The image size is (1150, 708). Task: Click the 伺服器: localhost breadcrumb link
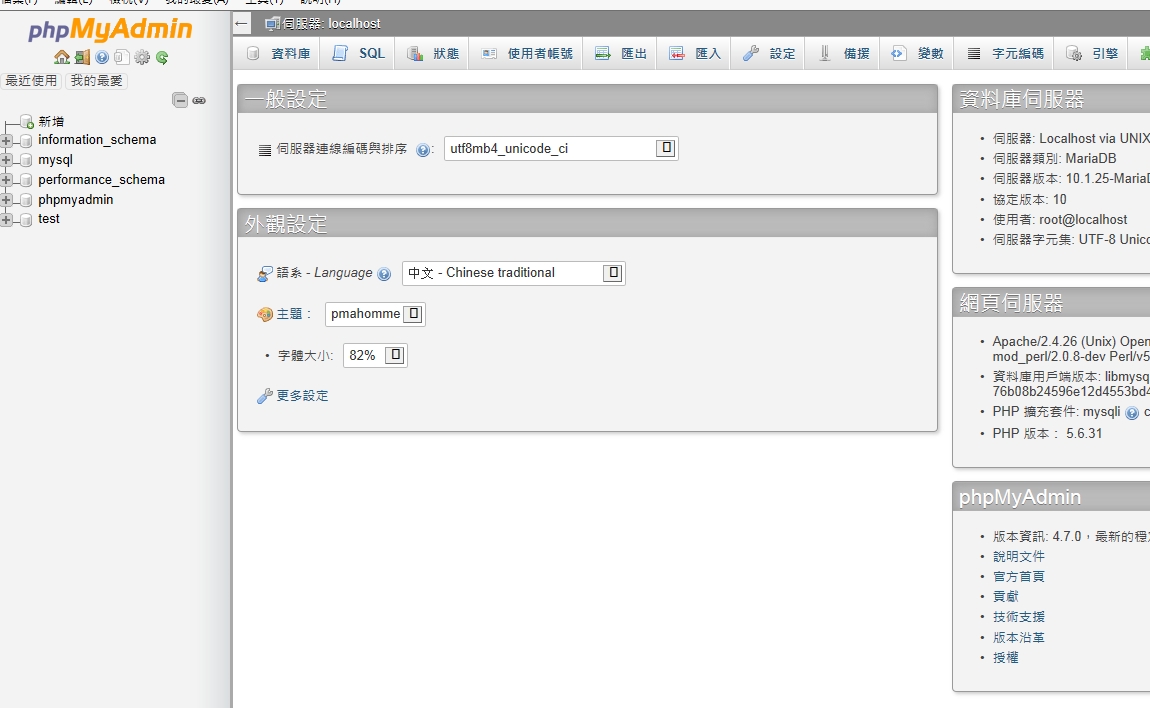point(332,23)
